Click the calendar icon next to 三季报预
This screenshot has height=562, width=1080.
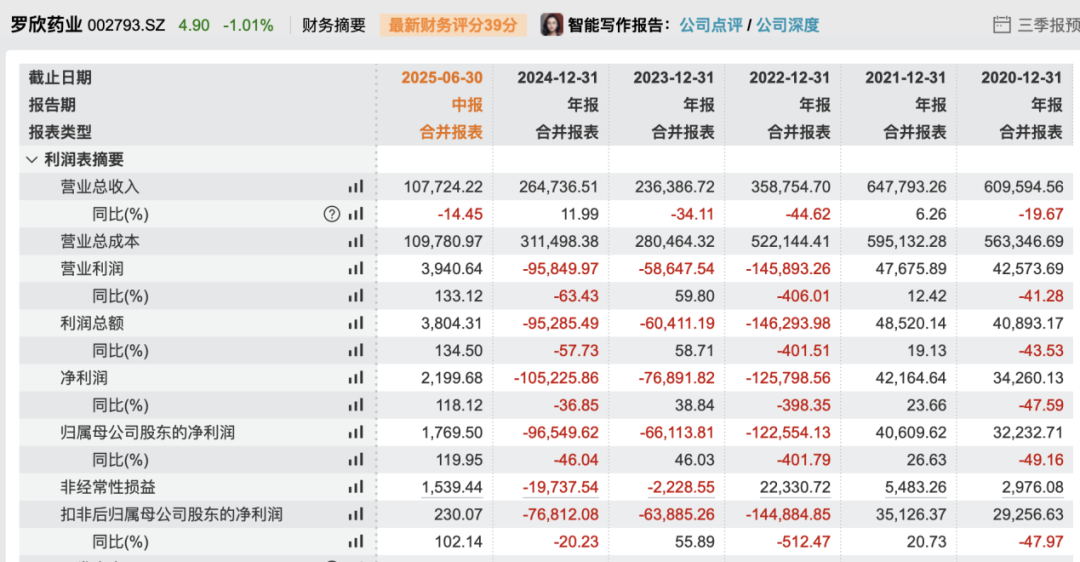click(1001, 25)
